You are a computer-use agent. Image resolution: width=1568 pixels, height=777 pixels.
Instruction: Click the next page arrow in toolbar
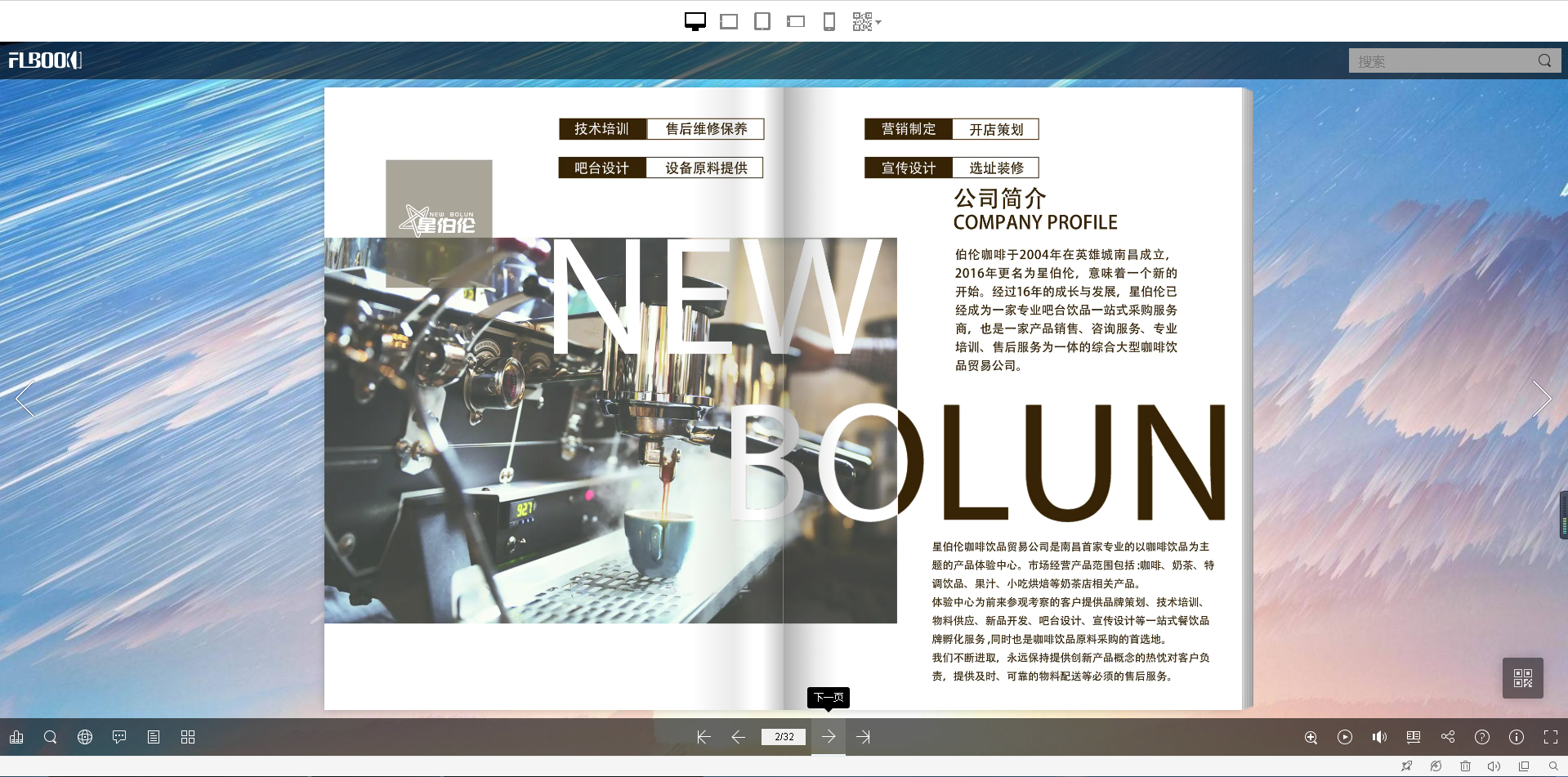[x=829, y=737]
